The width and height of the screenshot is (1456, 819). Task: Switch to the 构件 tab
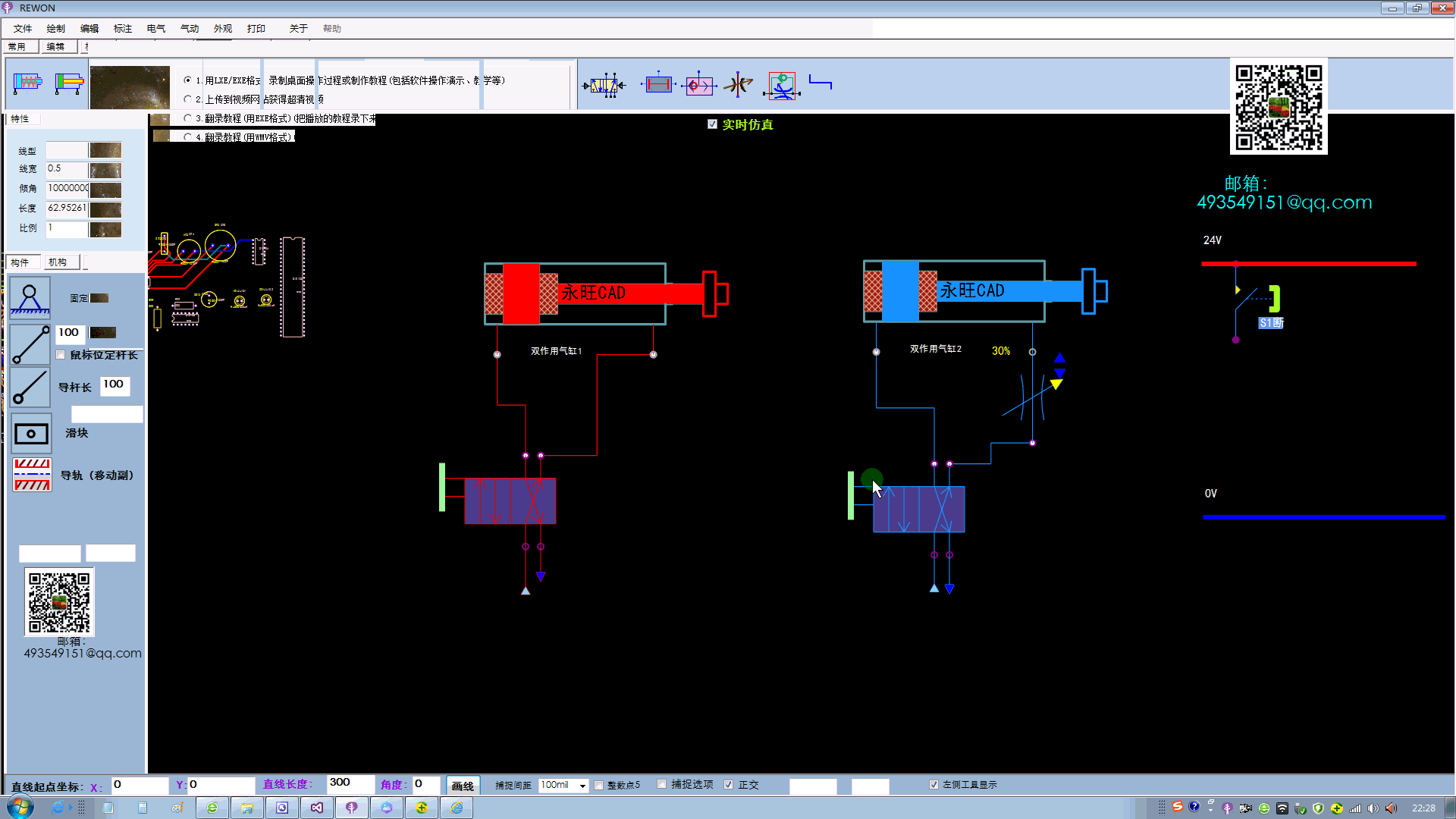click(23, 262)
